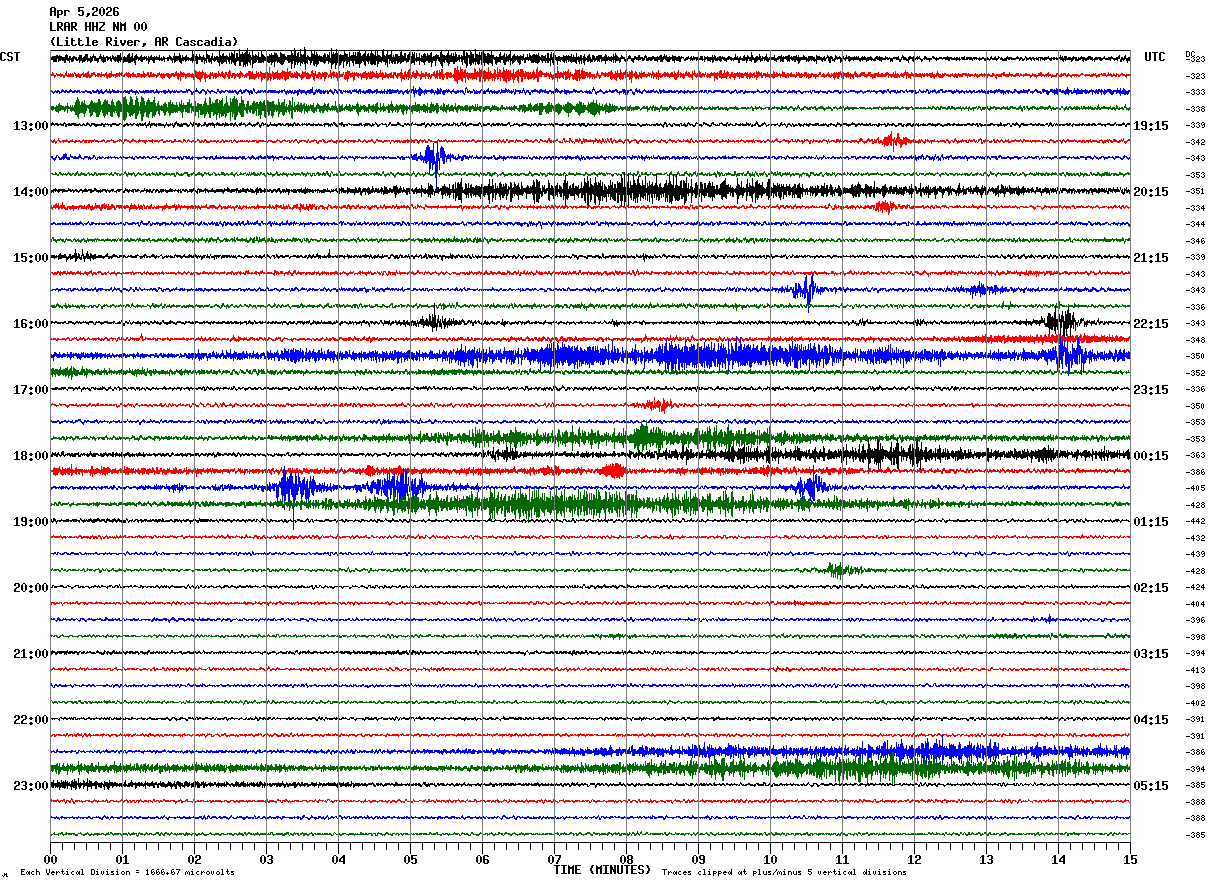Click the 19:15 UTC time label
This screenshot has height=886, width=1210.
tap(1151, 125)
